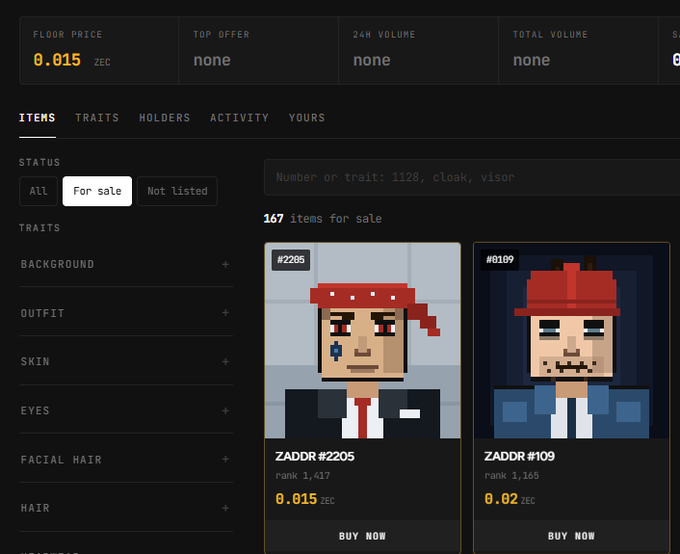The height and width of the screenshot is (554, 680).
Task: Click the ZADDR #2205 title
Action: click(x=315, y=456)
